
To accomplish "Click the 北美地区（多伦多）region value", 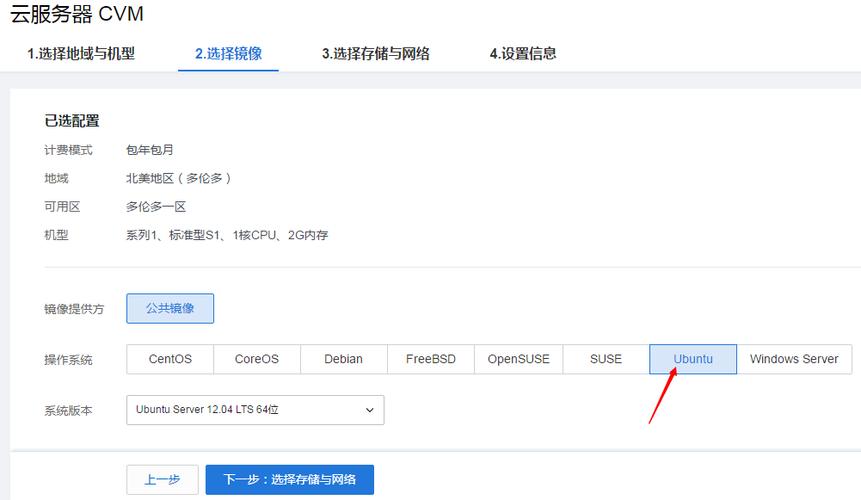I will coord(178,178).
